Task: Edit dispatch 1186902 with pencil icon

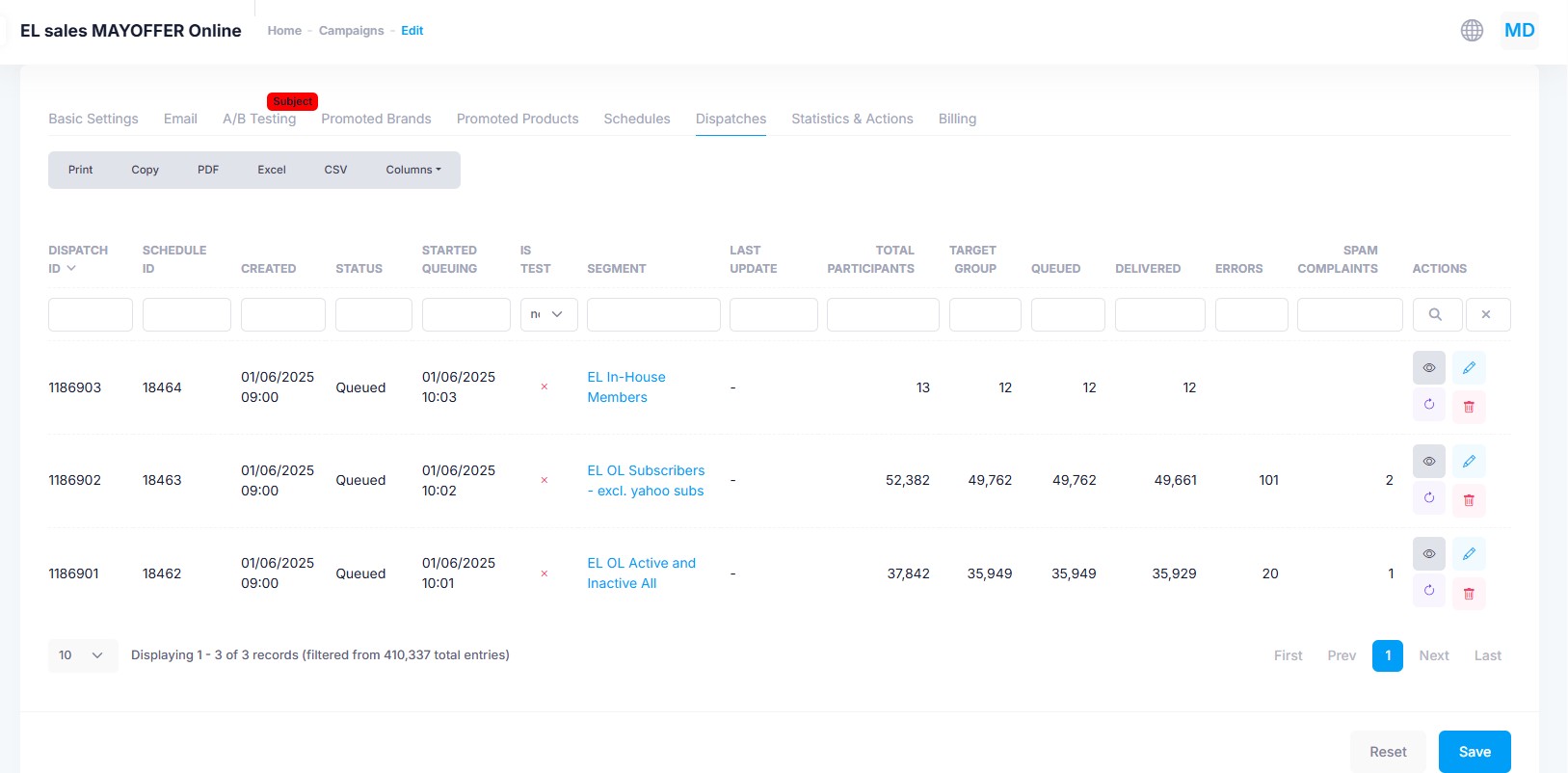Action: tap(1469, 461)
